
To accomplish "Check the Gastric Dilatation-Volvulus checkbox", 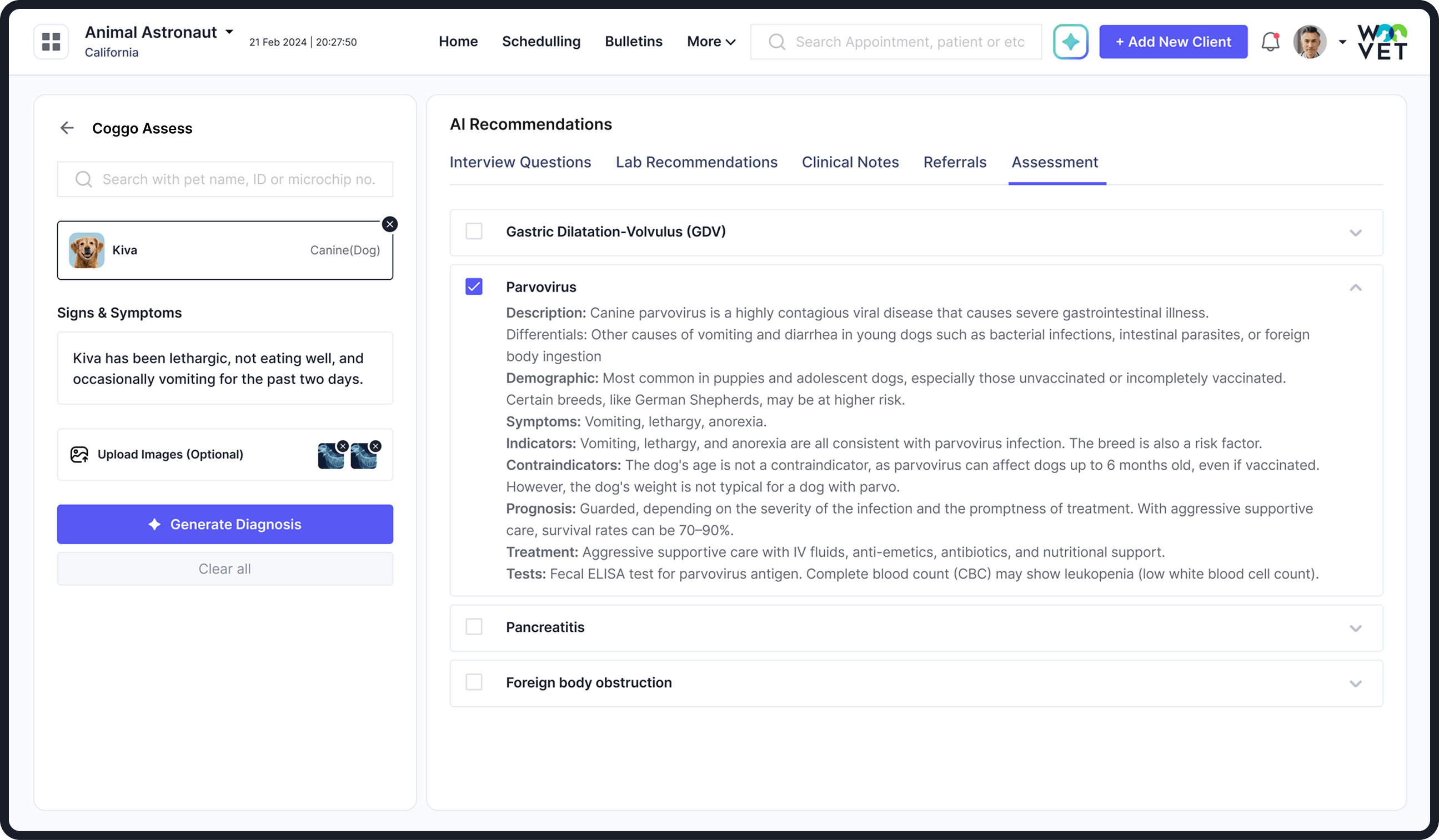I will pos(474,232).
